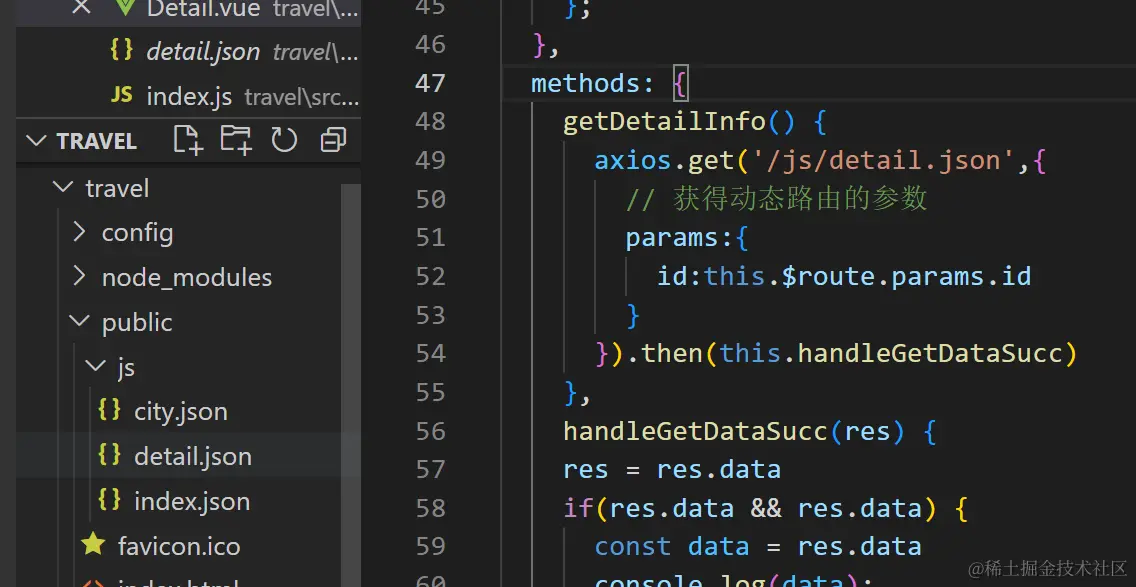This screenshot has height=587, width=1136.
Task: Collapse the public folder
Action: pyautogui.click(x=80, y=321)
